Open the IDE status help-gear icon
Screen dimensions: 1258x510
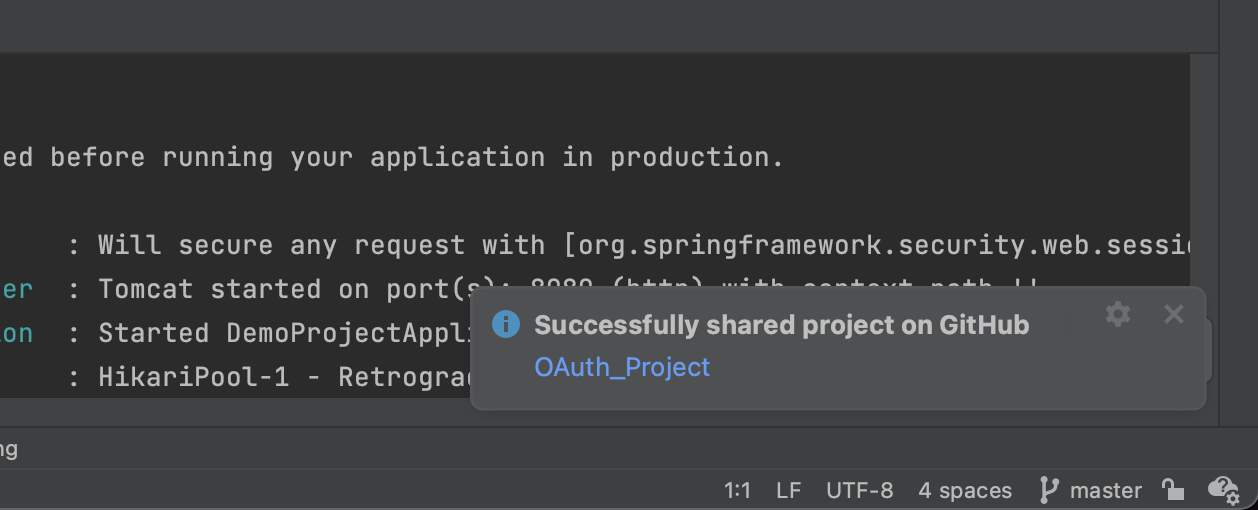click(x=1223, y=489)
